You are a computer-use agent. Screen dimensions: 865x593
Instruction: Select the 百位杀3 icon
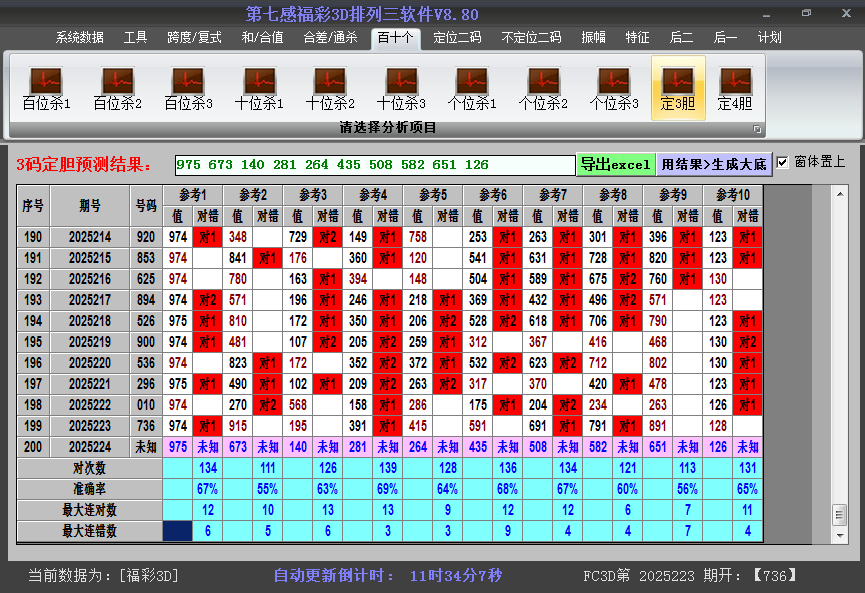click(188, 88)
